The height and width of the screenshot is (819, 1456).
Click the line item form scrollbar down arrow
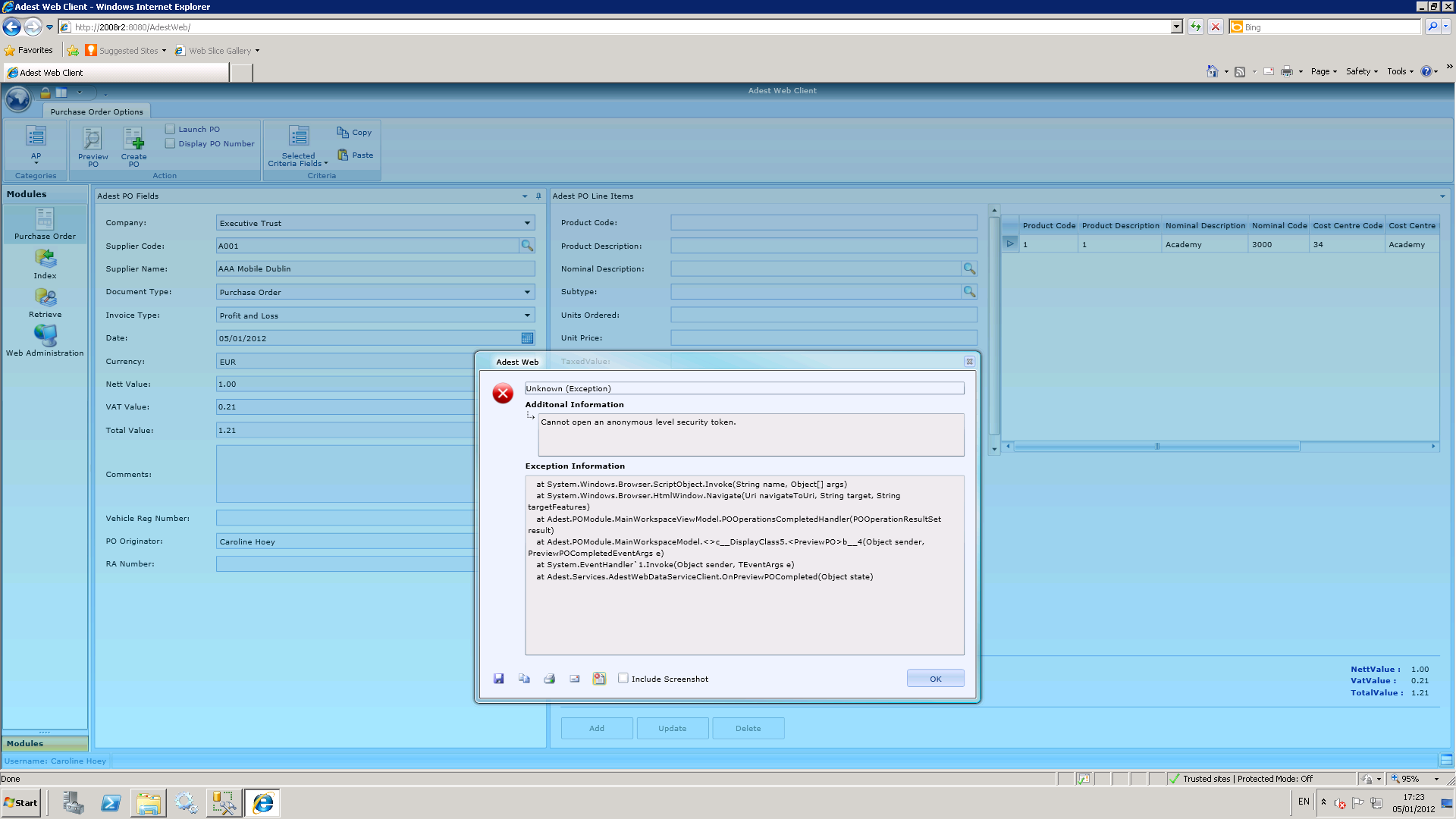(x=994, y=450)
